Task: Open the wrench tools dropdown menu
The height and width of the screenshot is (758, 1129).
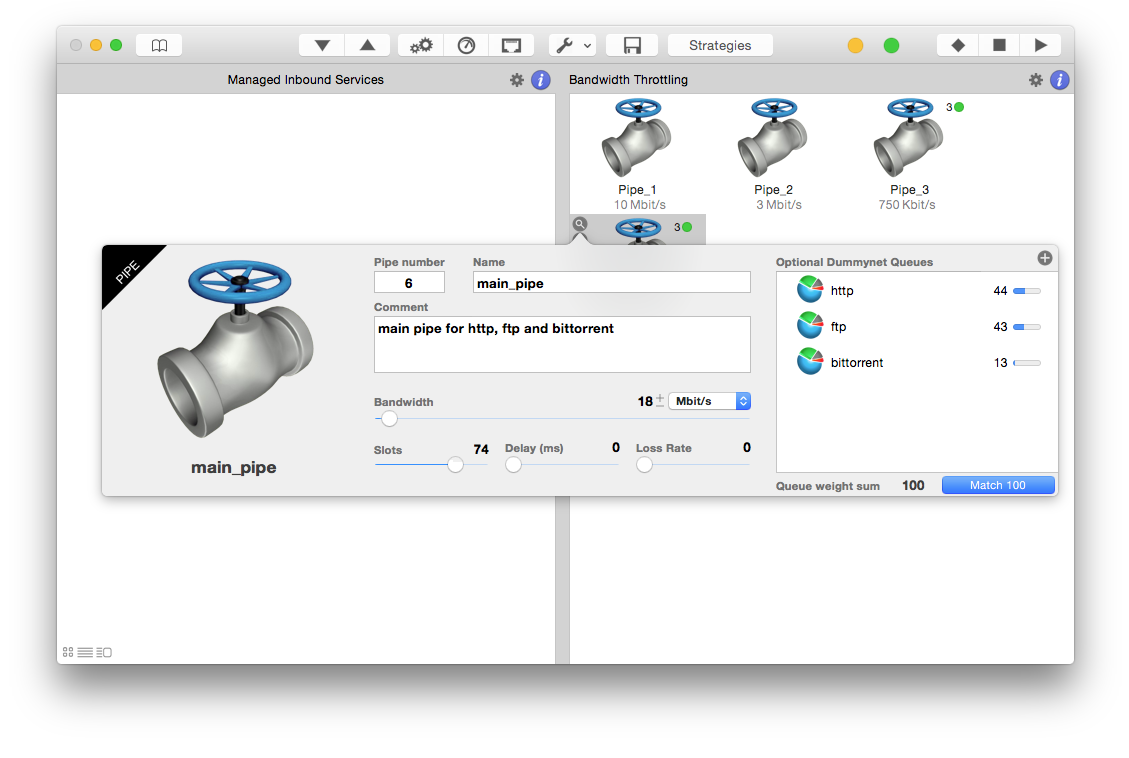Action: click(x=572, y=45)
